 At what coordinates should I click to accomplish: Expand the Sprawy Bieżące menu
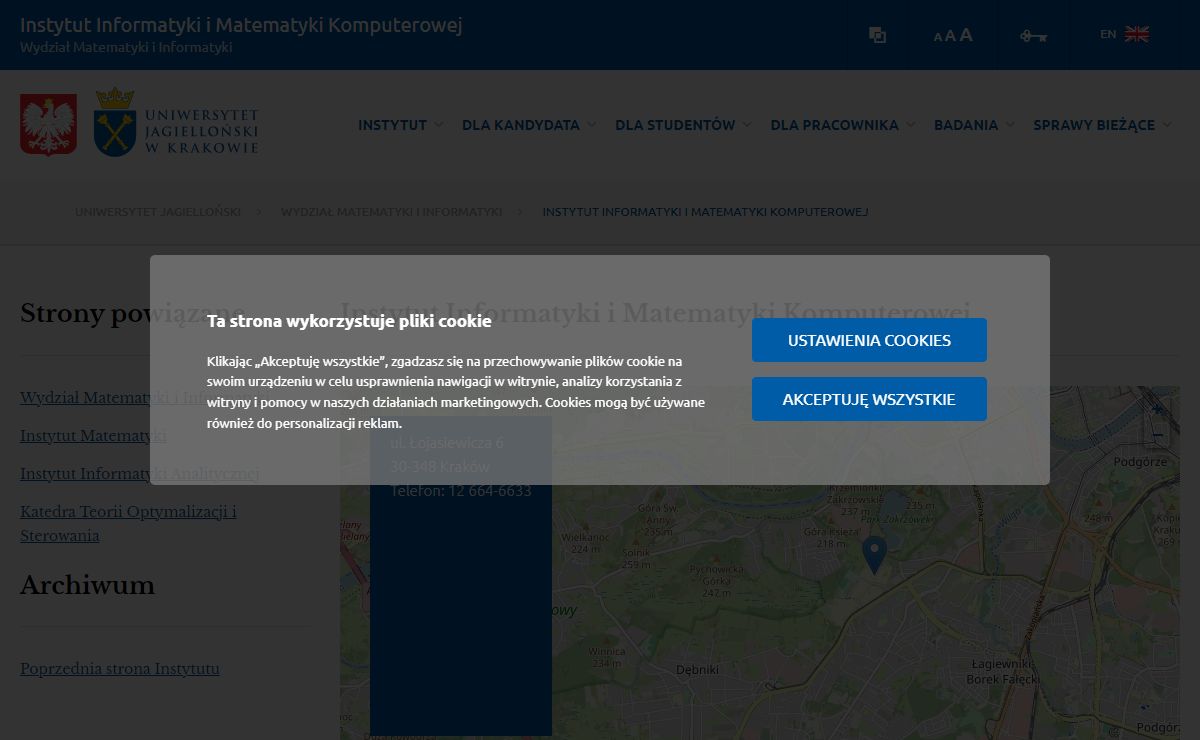[1102, 125]
